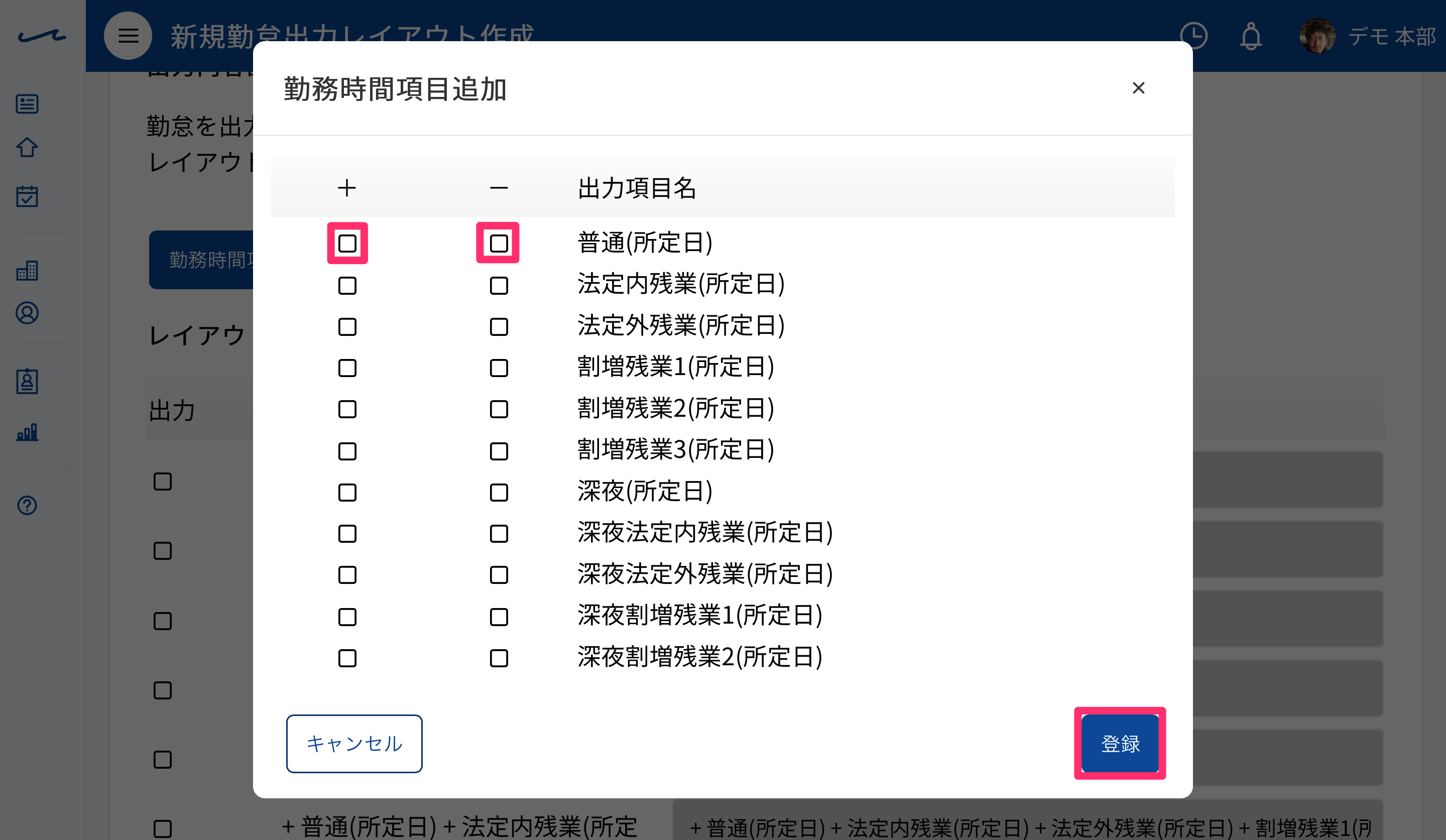1446x840 pixels.
Task: Click the user avatar photo
Action: (x=1317, y=36)
